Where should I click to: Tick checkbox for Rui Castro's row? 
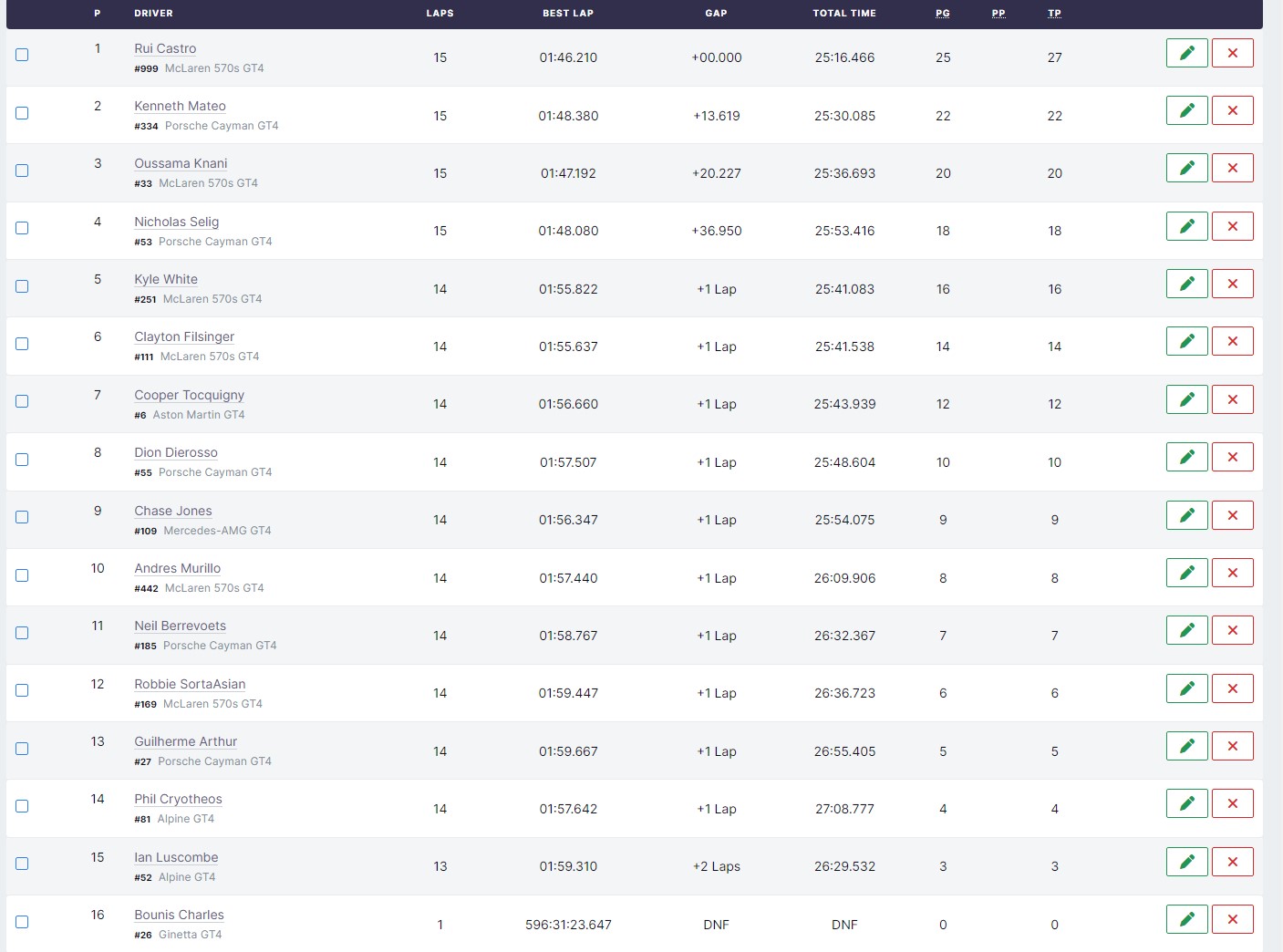(22, 55)
